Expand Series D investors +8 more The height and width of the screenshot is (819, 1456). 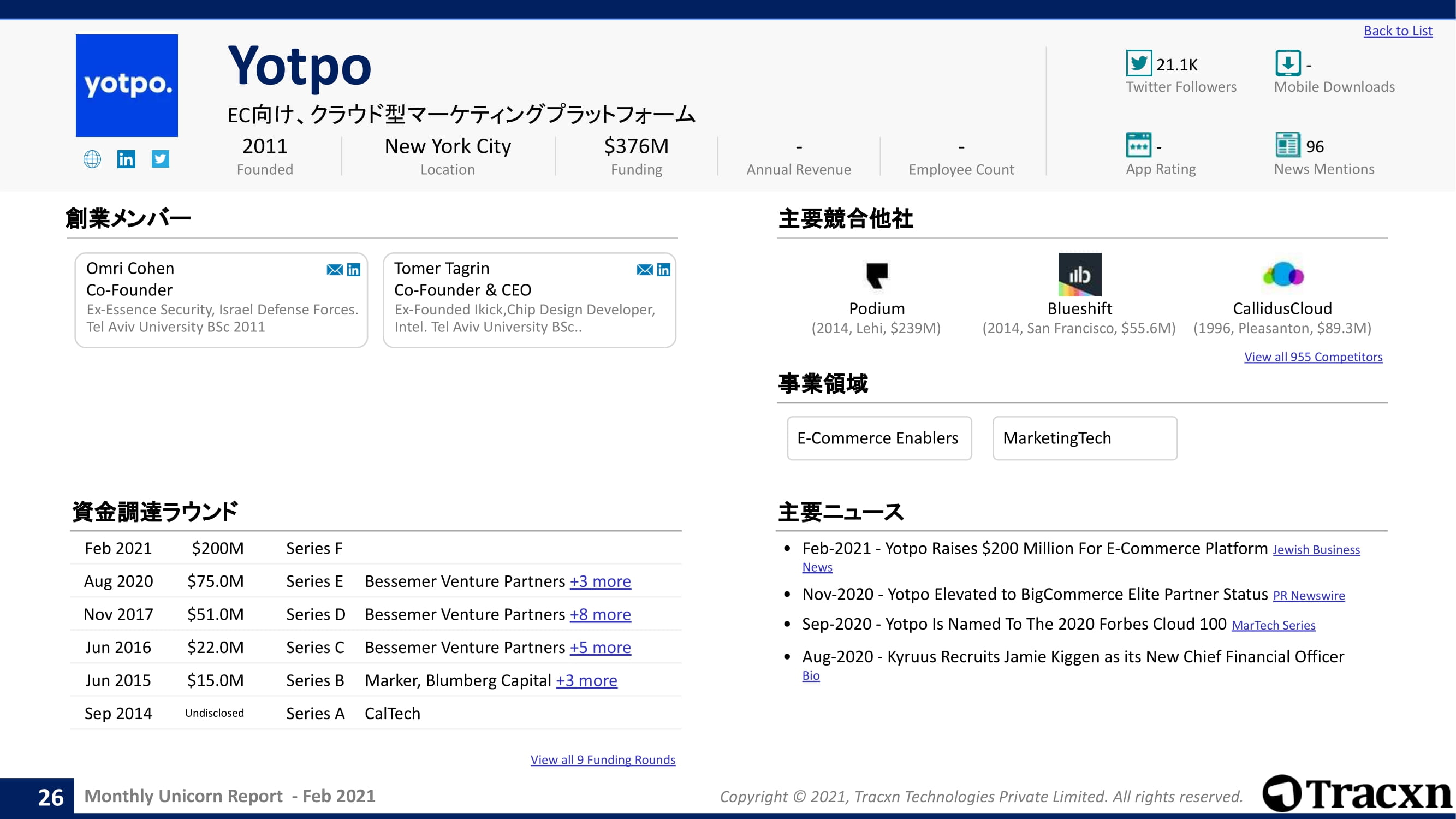click(601, 614)
